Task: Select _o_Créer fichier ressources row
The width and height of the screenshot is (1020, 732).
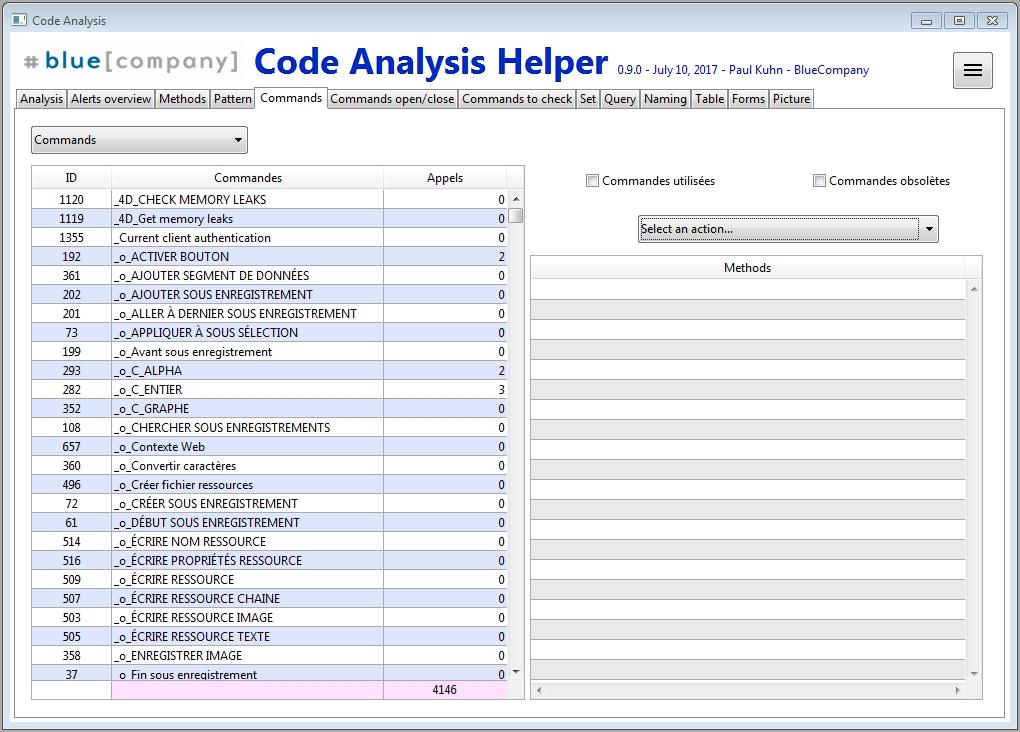Action: (269, 485)
